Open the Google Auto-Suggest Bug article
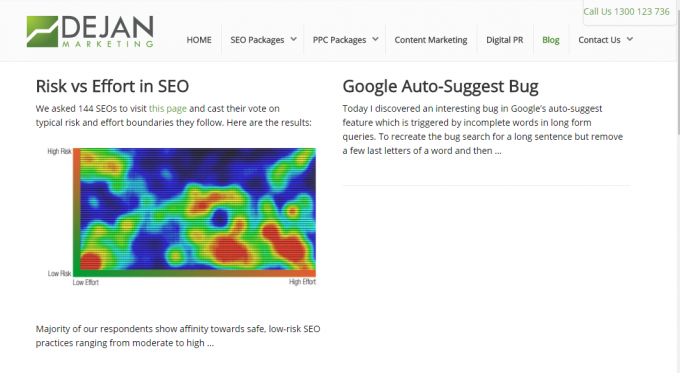This screenshot has width=680, height=373. pyautogui.click(x=440, y=87)
